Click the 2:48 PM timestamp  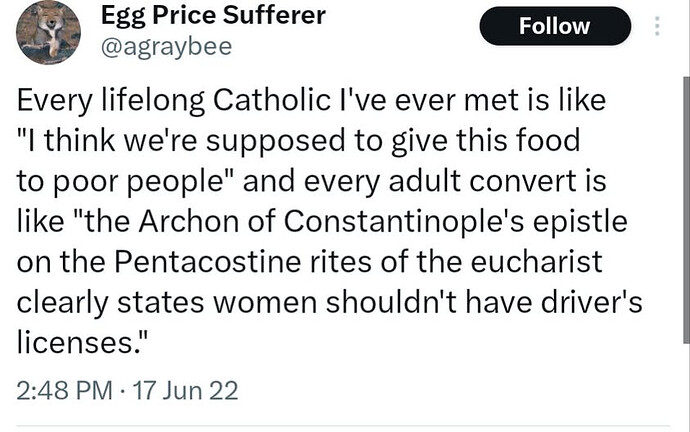66,389
